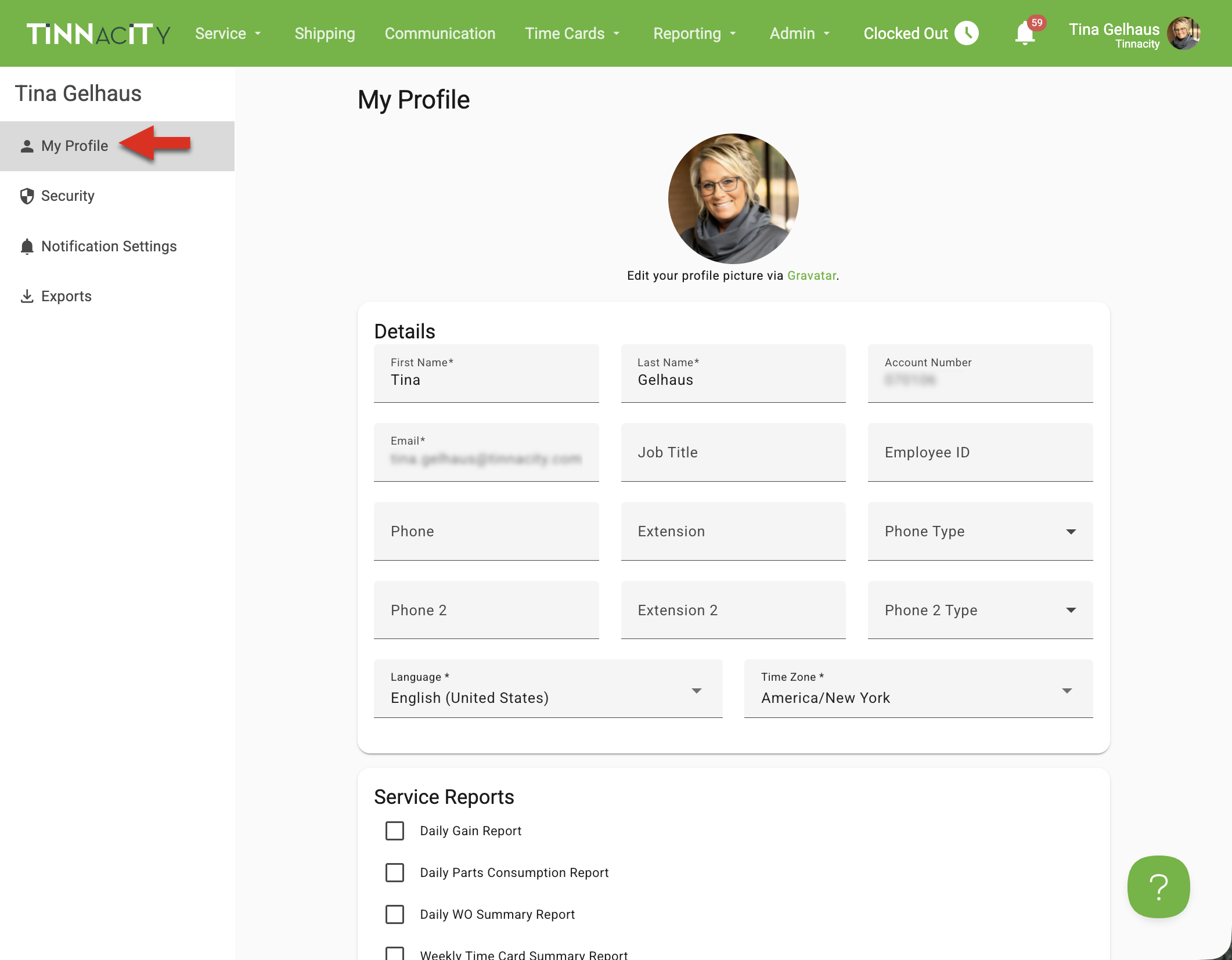Open the Reporting menu

click(x=694, y=34)
